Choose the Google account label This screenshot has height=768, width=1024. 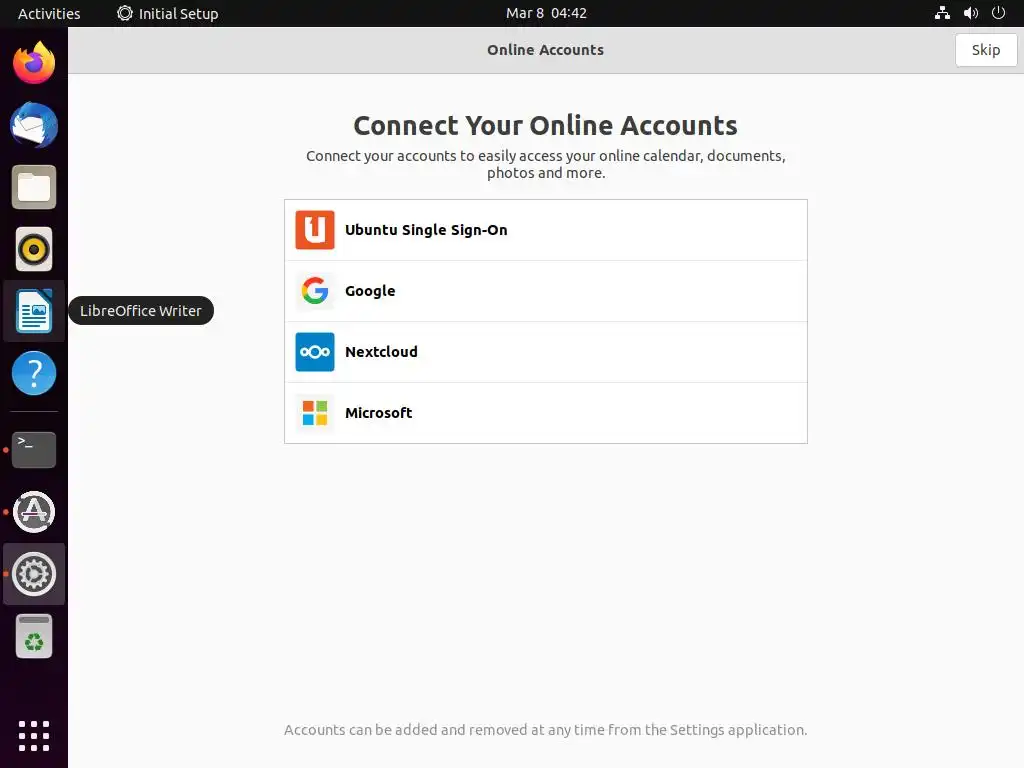coord(370,291)
